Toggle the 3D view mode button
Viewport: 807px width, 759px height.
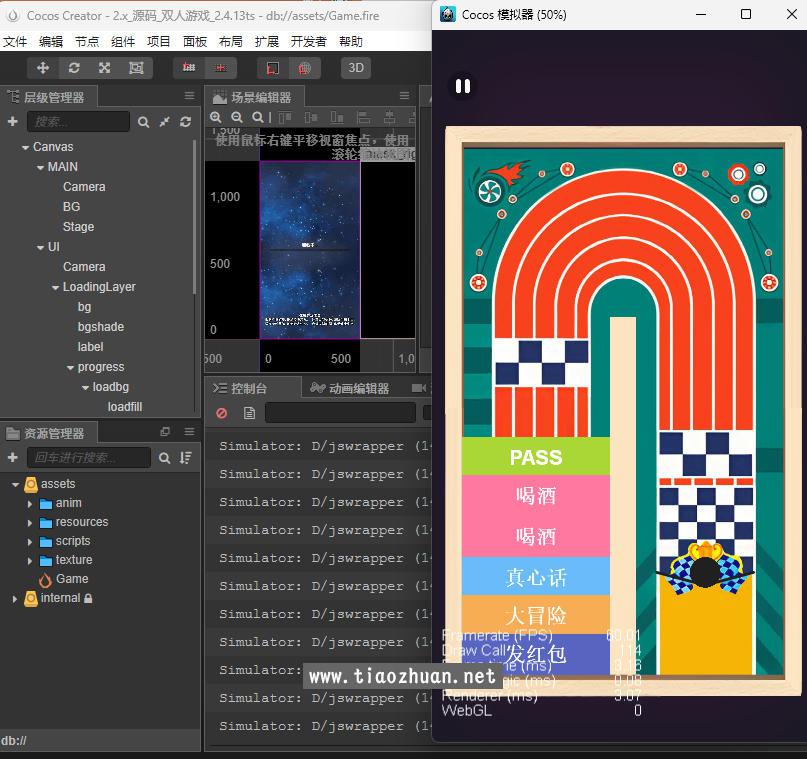coord(355,68)
